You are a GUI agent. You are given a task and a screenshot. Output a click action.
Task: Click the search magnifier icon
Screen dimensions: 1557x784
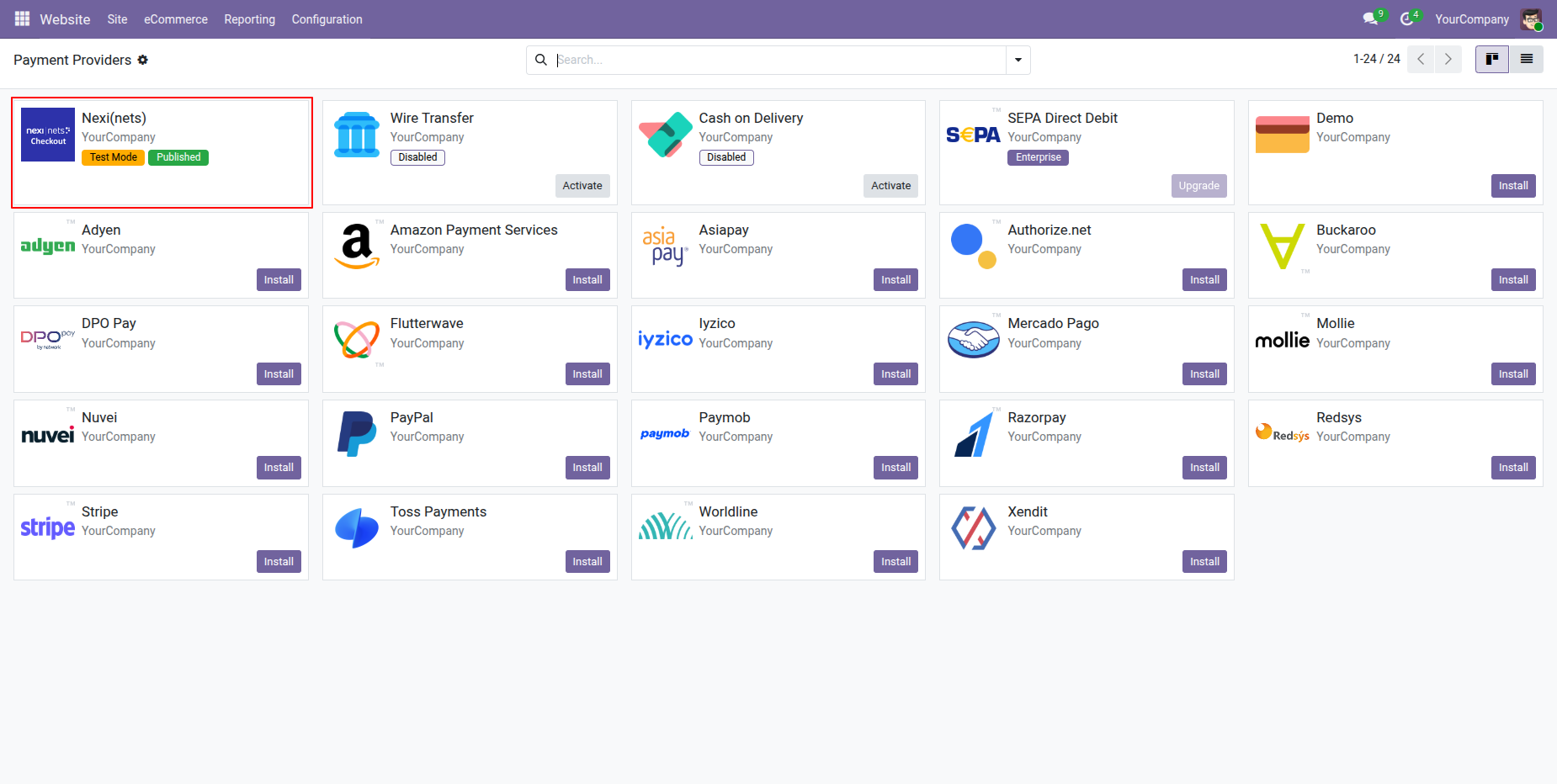[x=541, y=60]
